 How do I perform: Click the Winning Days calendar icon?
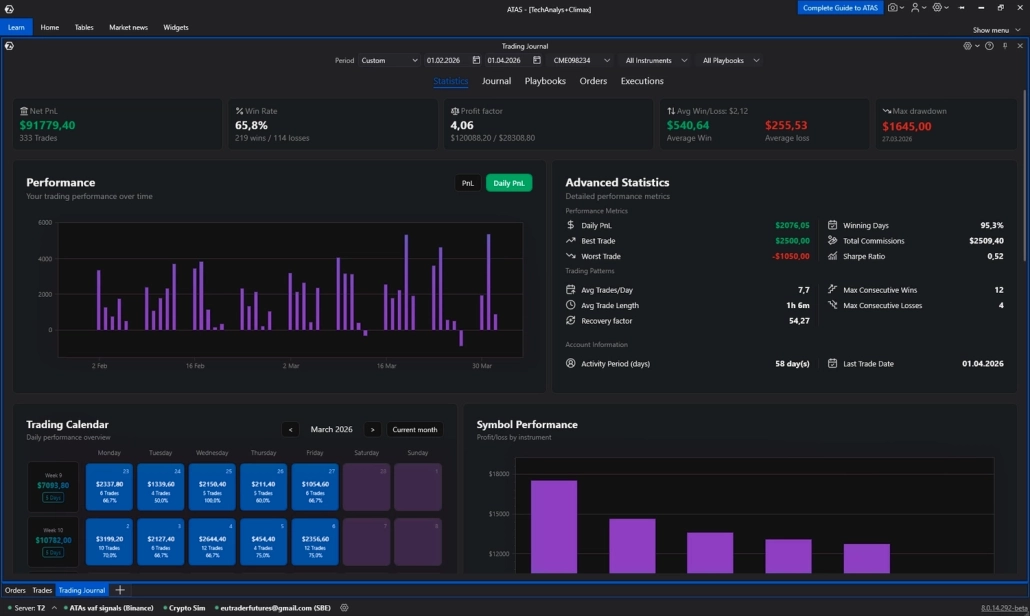pyautogui.click(x=832, y=225)
